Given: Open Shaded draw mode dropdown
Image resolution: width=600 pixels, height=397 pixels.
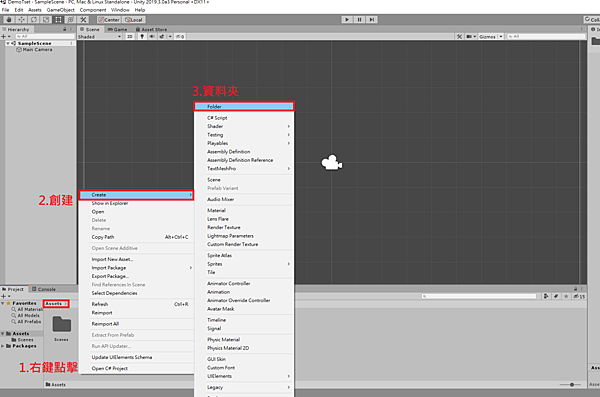Looking at the screenshot, I should 99,37.
